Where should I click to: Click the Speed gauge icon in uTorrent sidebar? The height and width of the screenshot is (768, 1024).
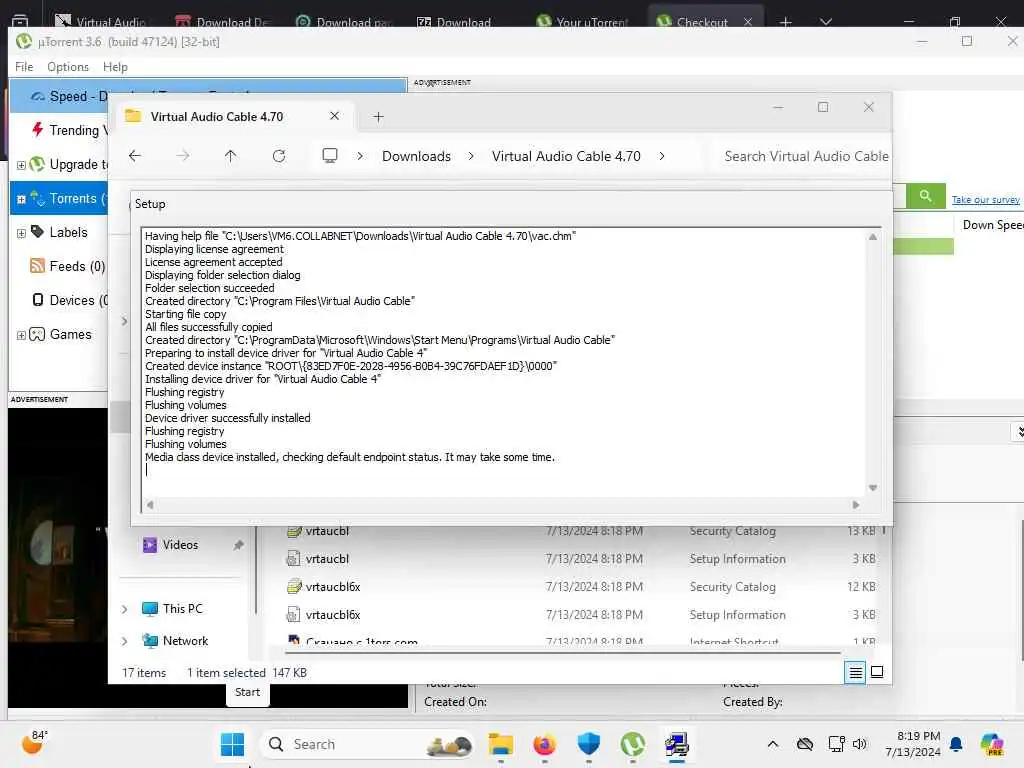pyautogui.click(x=38, y=96)
